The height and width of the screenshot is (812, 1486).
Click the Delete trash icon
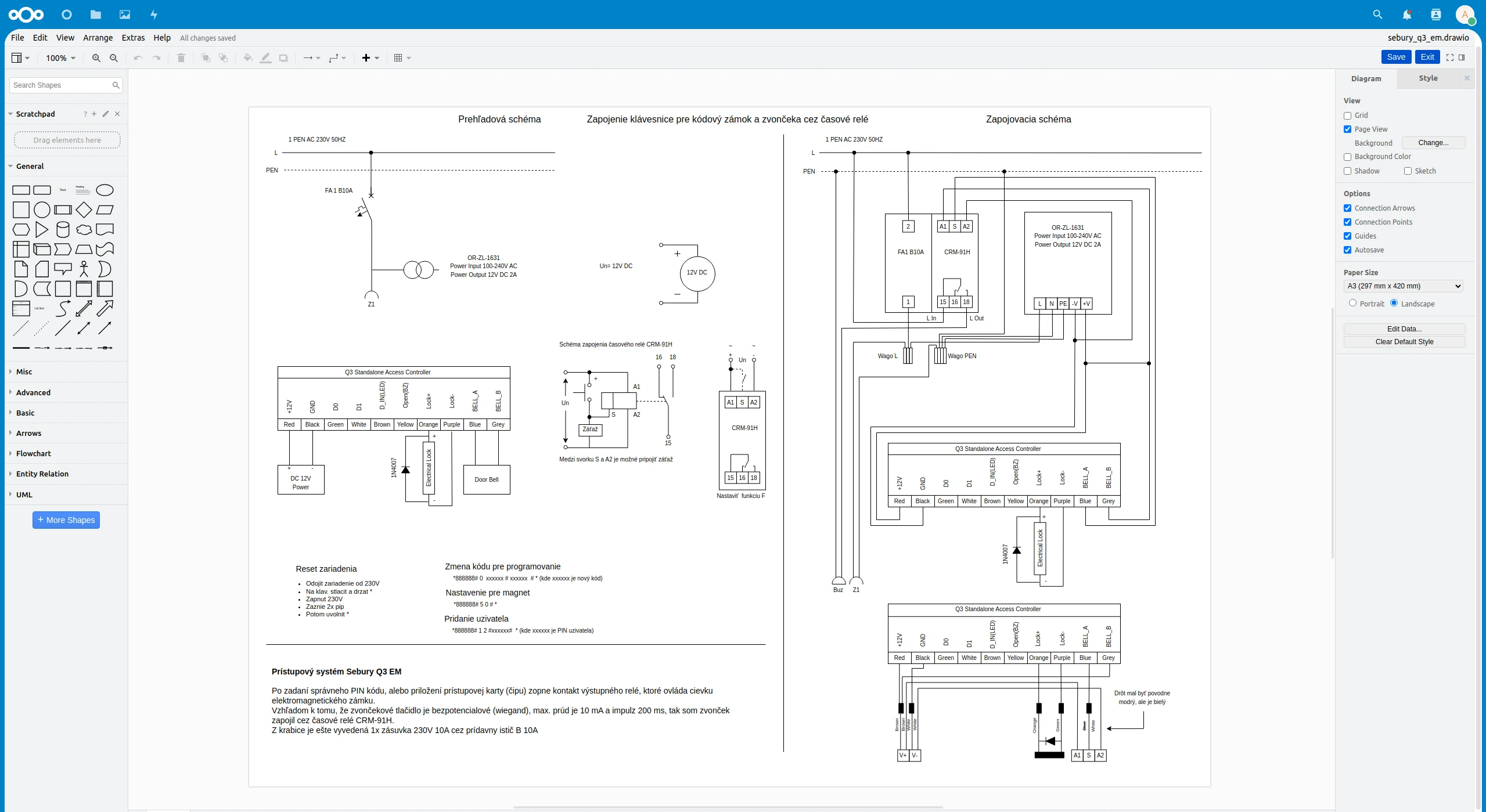pos(181,58)
